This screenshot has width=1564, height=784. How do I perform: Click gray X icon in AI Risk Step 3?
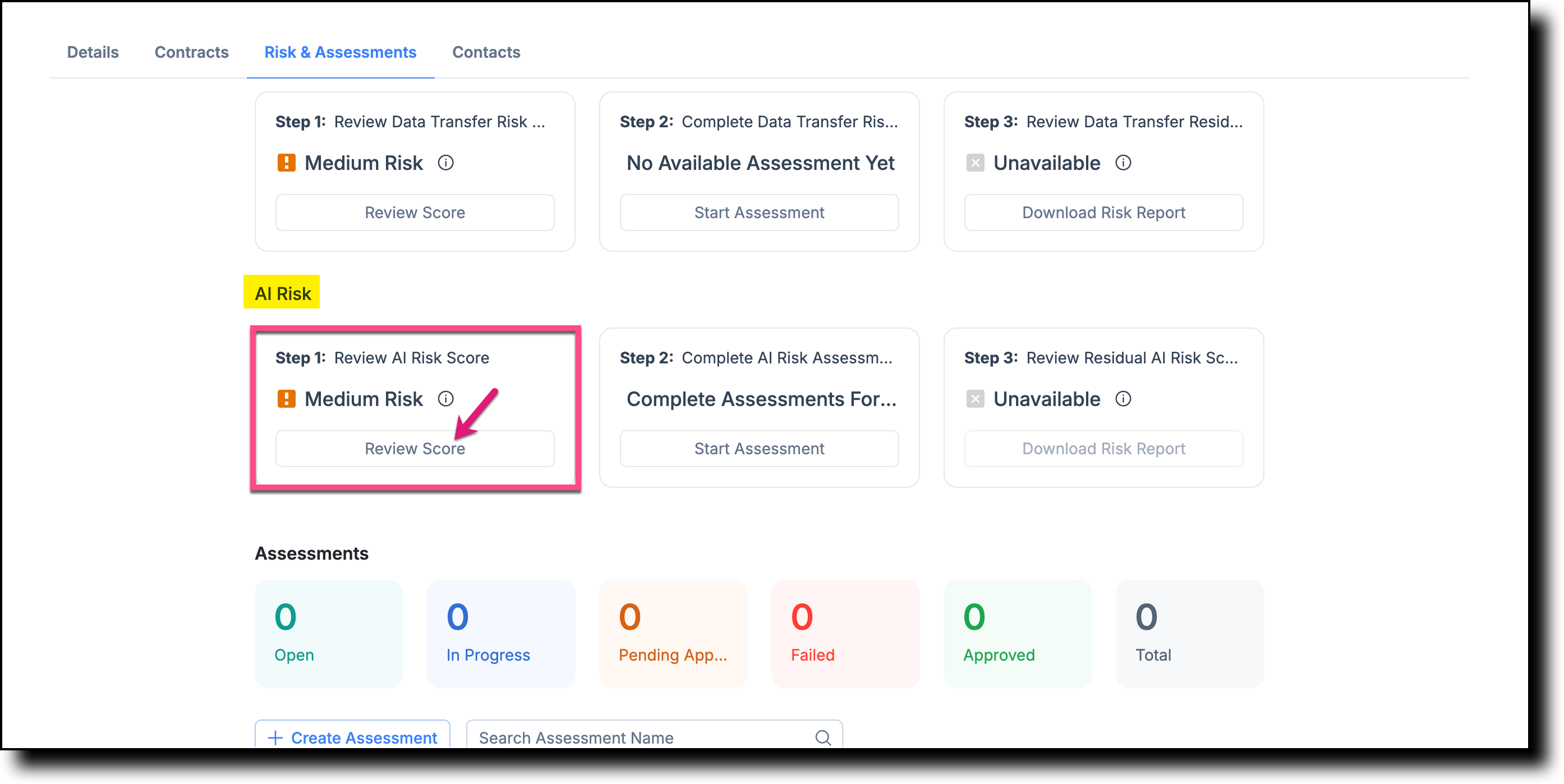tap(975, 399)
